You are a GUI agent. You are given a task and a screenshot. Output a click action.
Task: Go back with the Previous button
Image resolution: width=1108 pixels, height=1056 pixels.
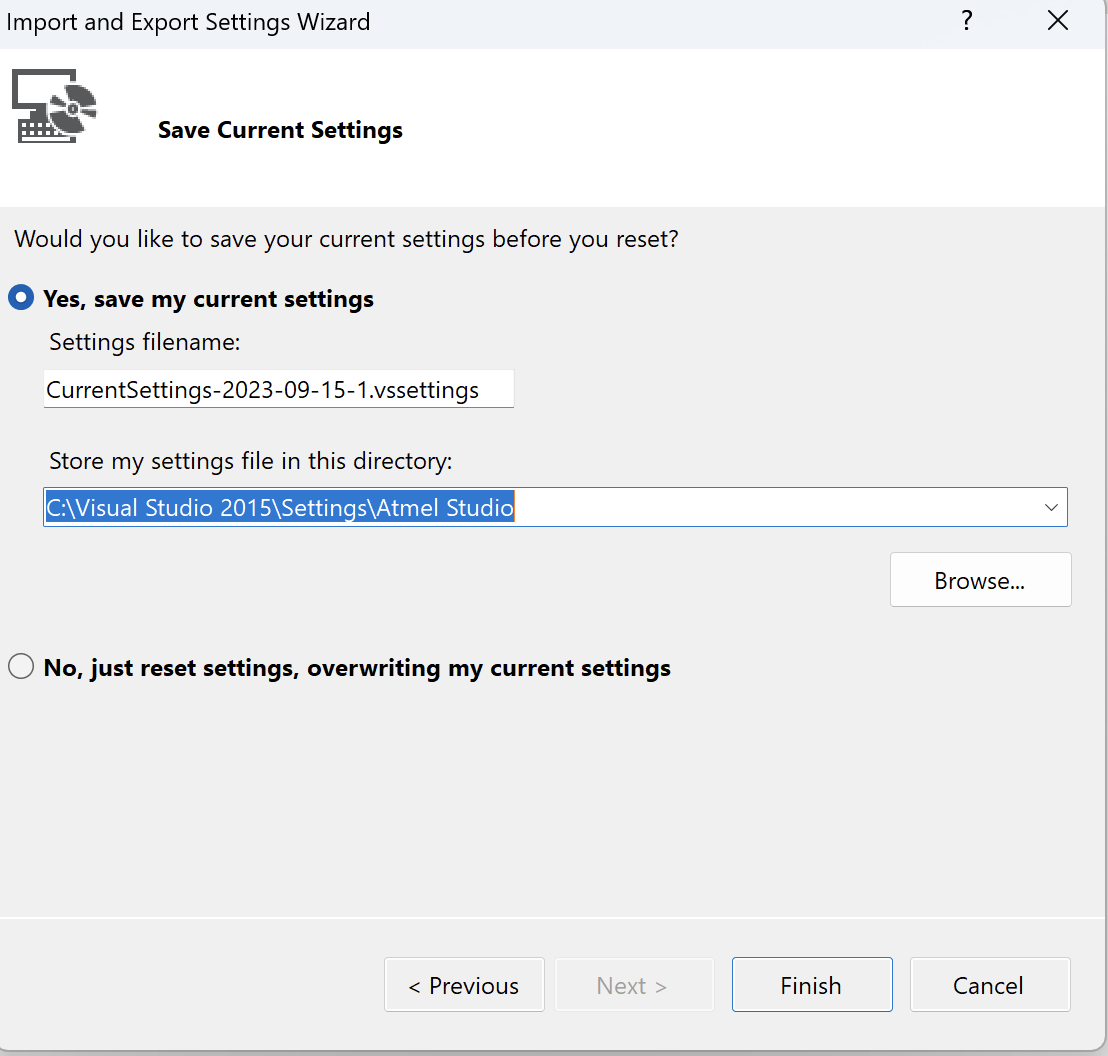tap(464, 985)
